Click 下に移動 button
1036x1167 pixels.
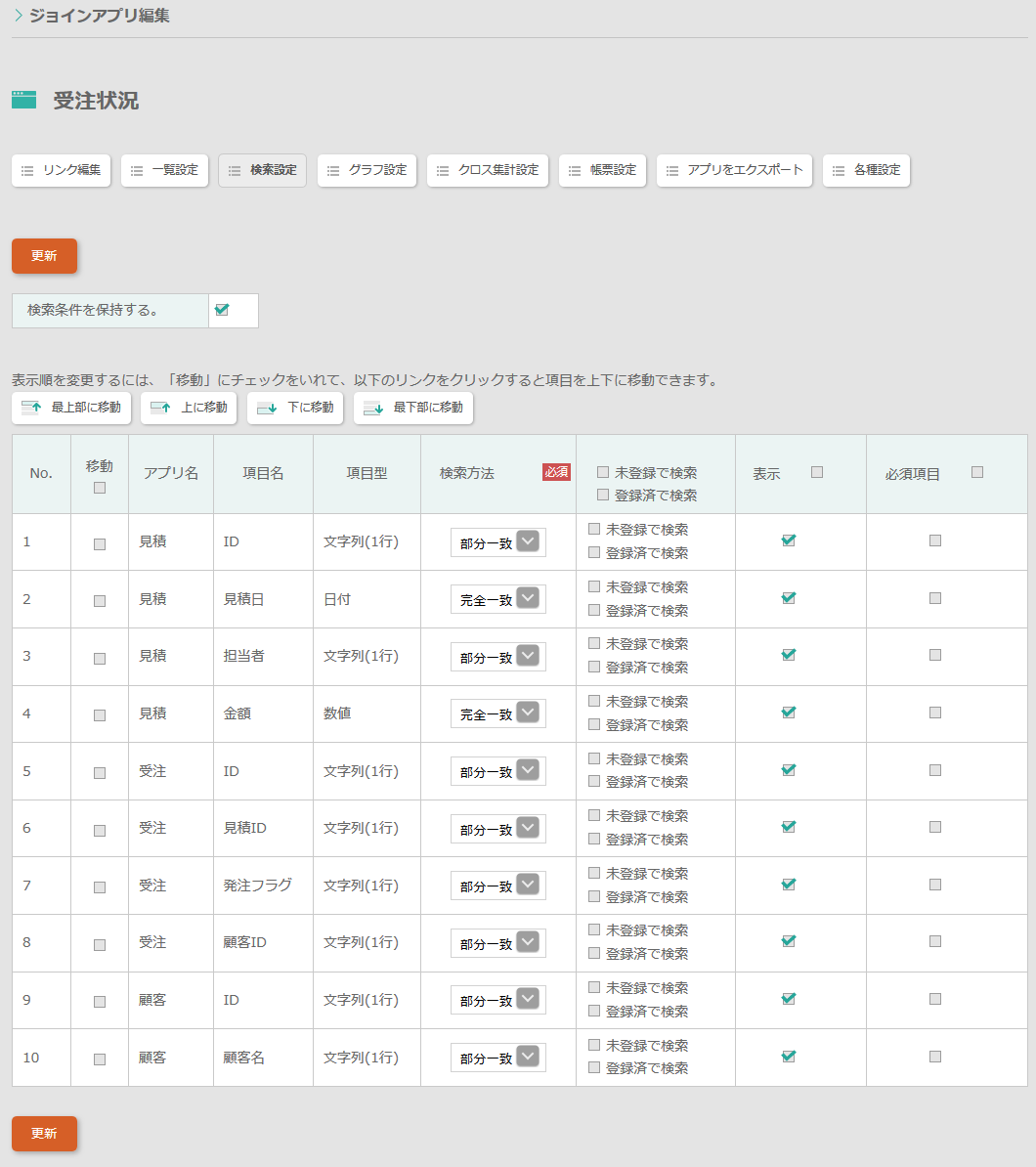point(295,408)
